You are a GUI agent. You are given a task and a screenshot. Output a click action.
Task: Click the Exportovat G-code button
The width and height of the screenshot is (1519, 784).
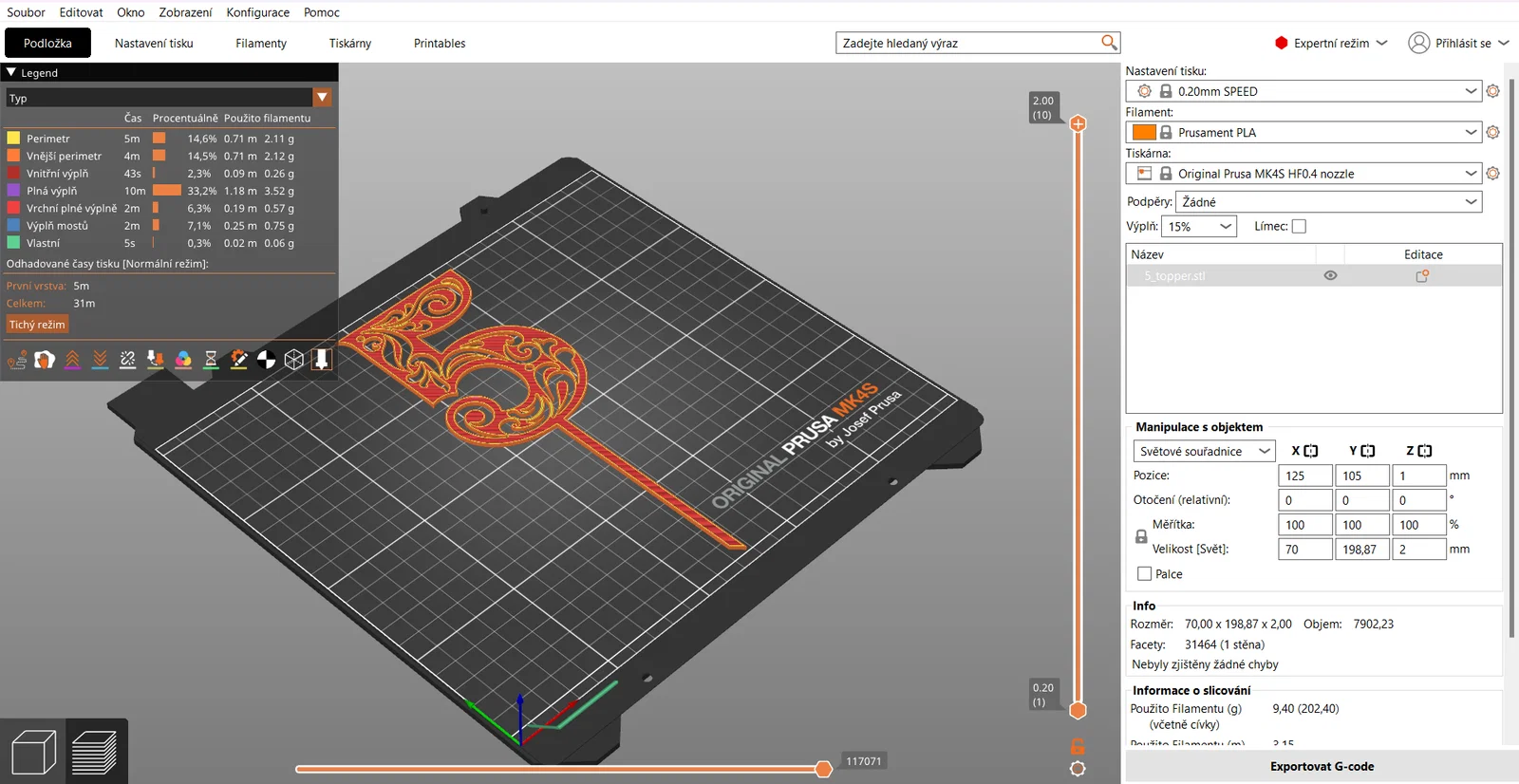pyautogui.click(x=1322, y=767)
